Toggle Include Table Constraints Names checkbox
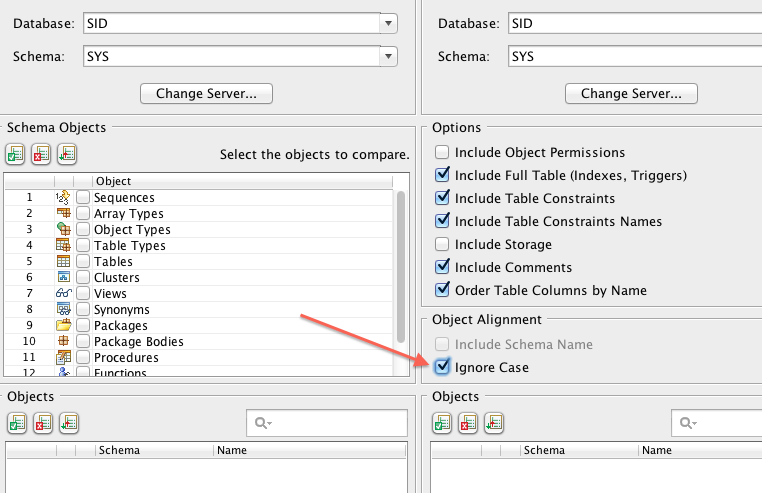The height and width of the screenshot is (493, 762). [x=442, y=221]
